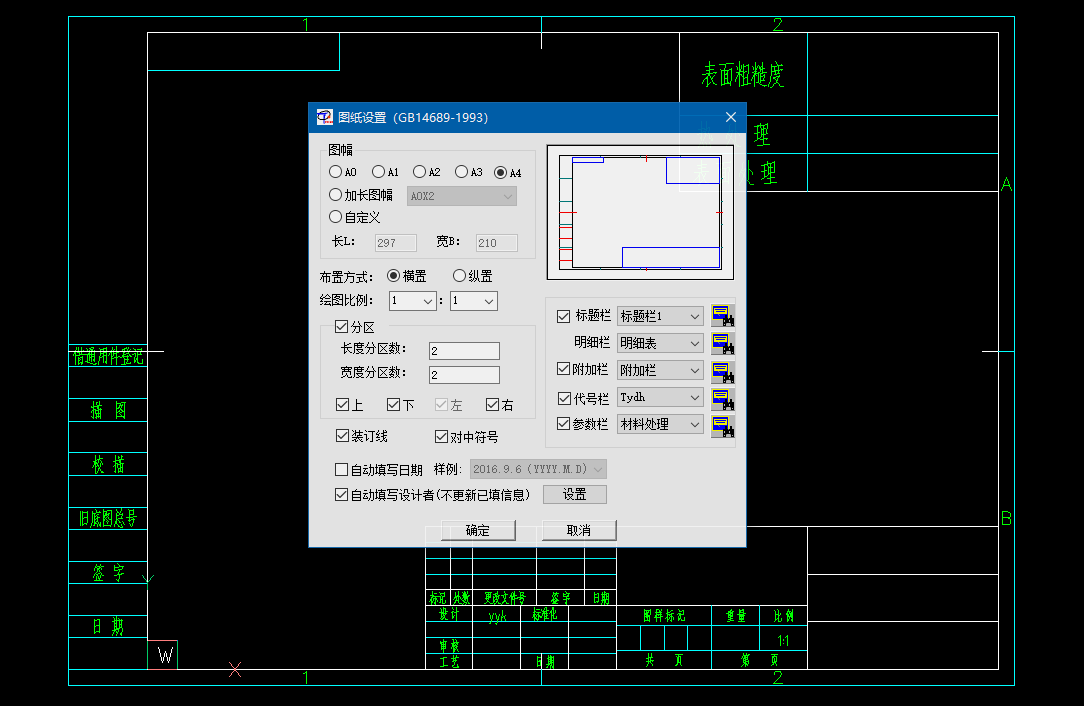Click the browse icon next to 明细表 dropdown

(x=722, y=343)
